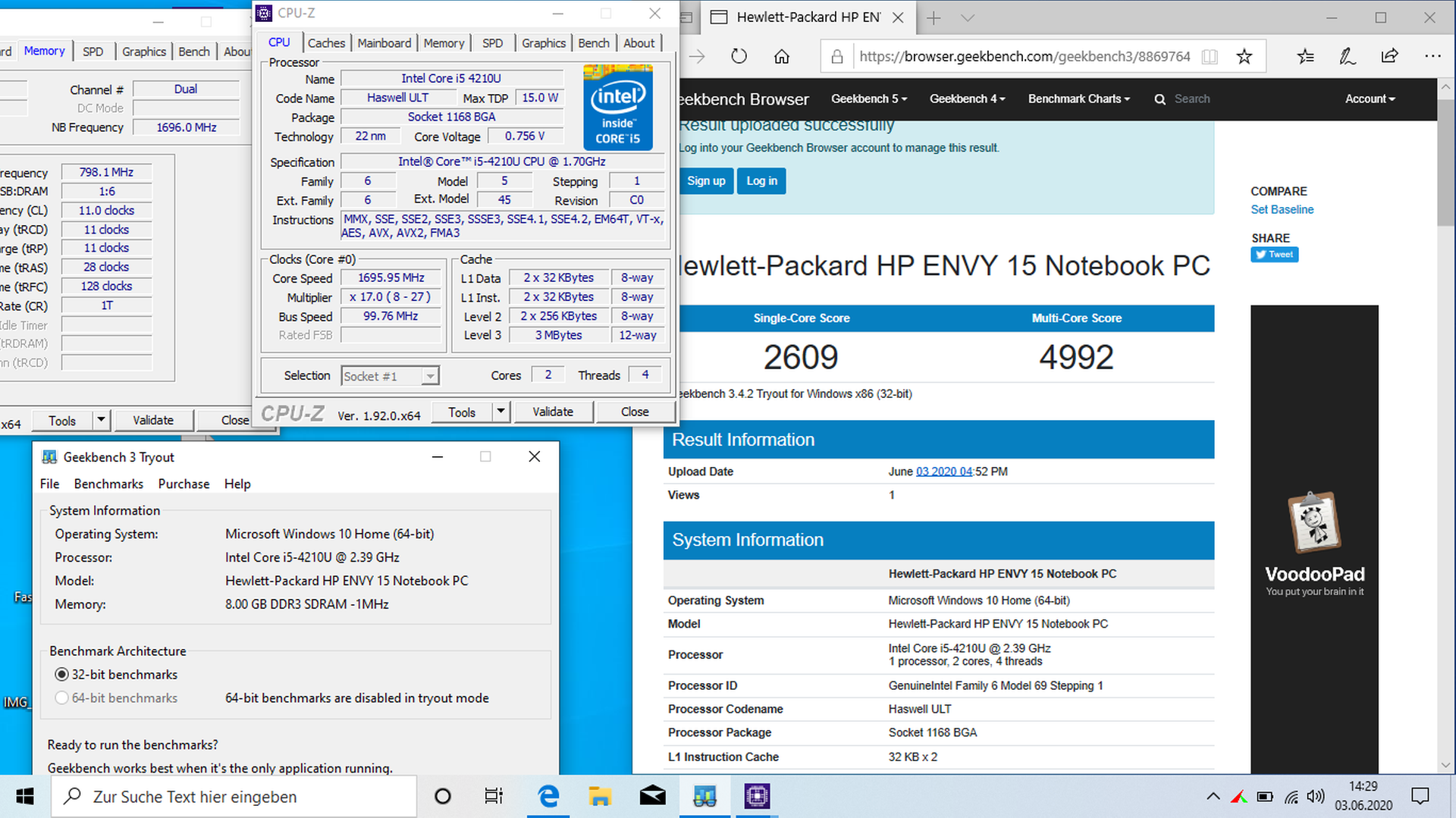1456x818 pixels.
Task: Select 32-bit benchmarks radio button
Action: coord(62,674)
